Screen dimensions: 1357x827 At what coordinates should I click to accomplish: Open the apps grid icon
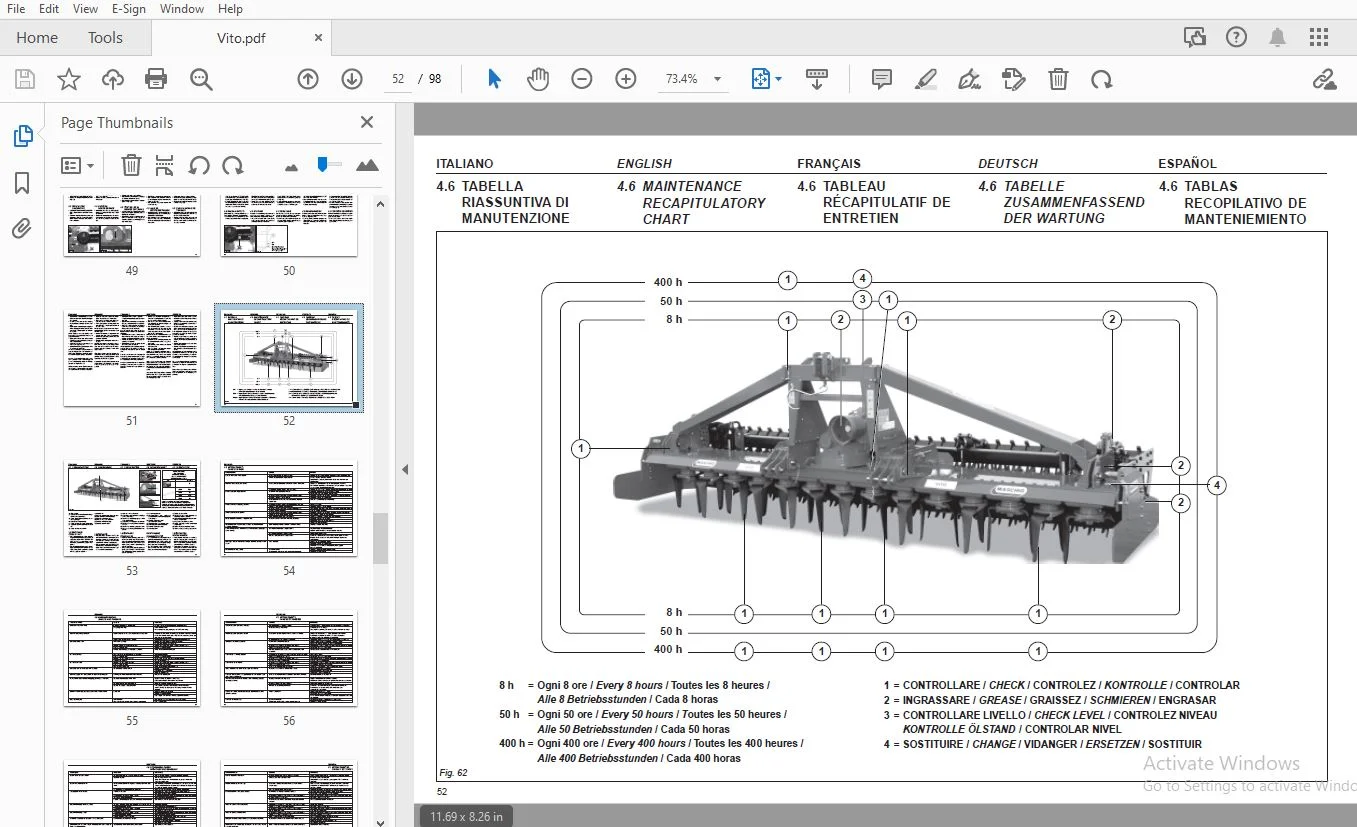(1319, 38)
